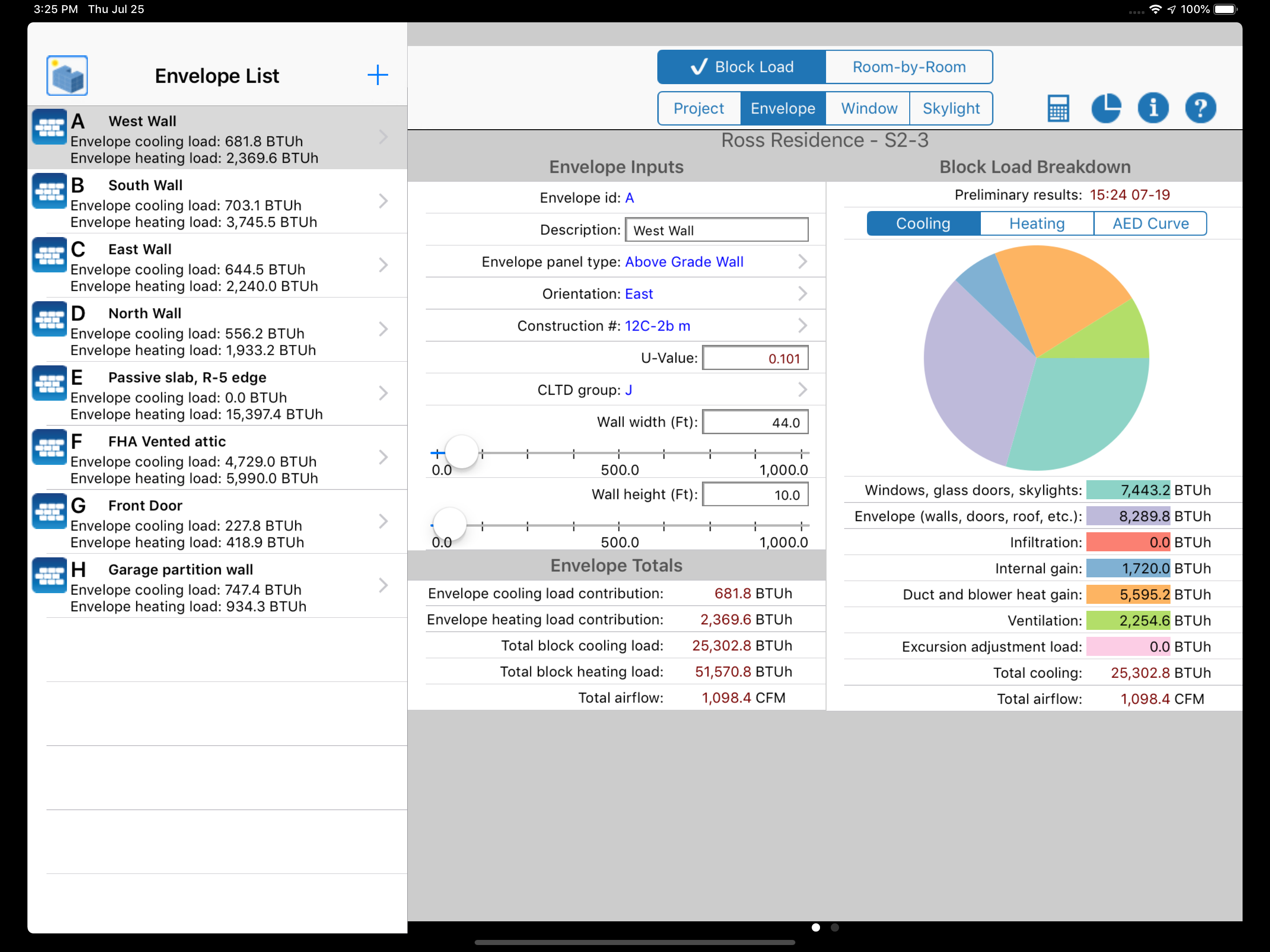The image size is (1270, 952).
Task: Add new envelope with plus icon
Action: click(x=377, y=75)
